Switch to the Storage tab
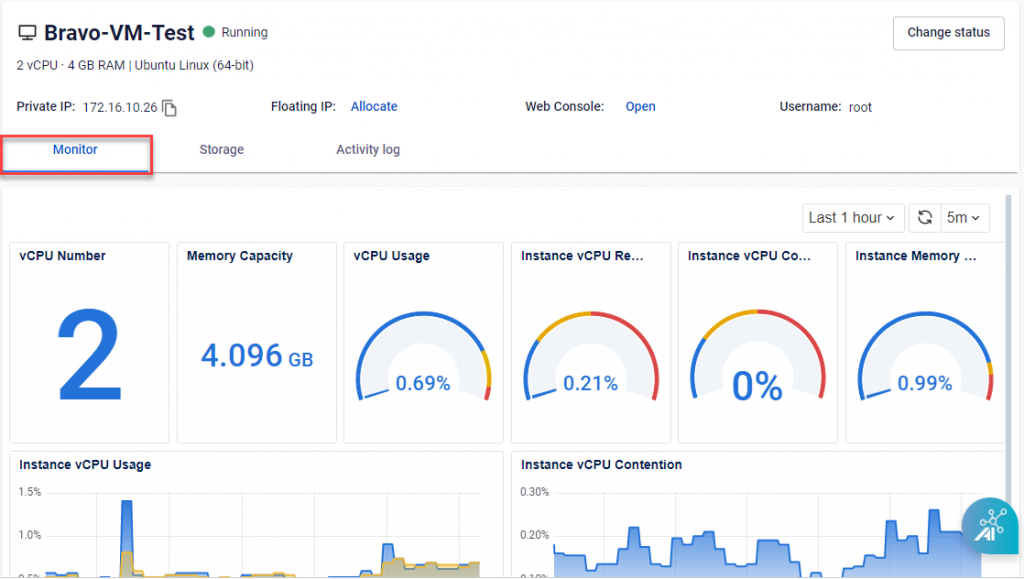Image resolution: width=1024 pixels, height=579 pixels. 220,149
